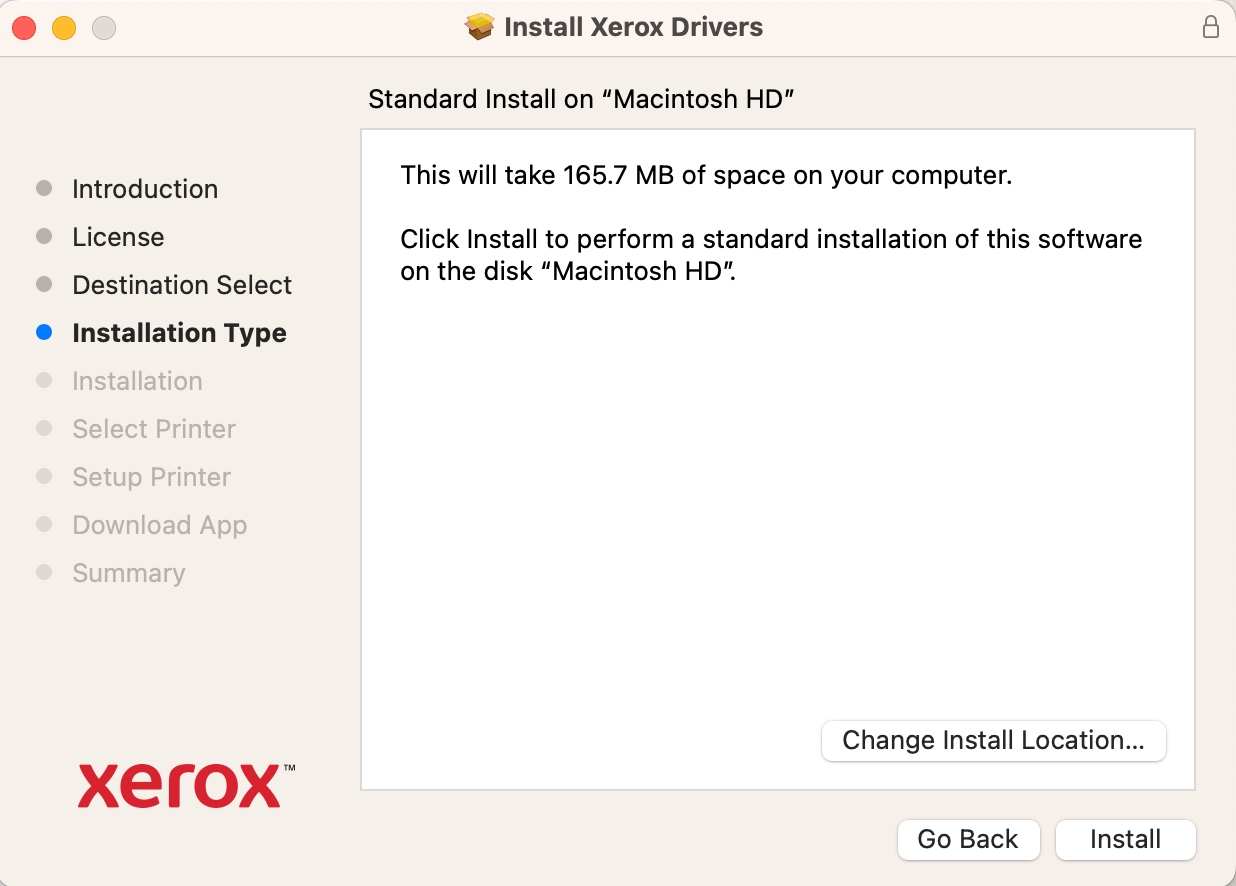Image resolution: width=1236 pixels, height=886 pixels.
Task: Click the gray Introduction step bullet
Action: tap(44, 187)
